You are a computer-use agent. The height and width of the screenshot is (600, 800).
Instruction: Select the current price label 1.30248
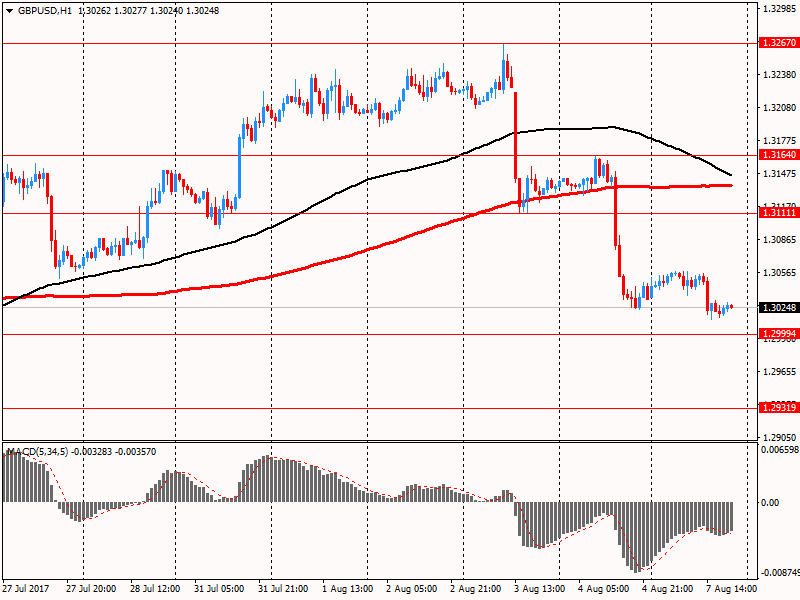[x=779, y=307]
